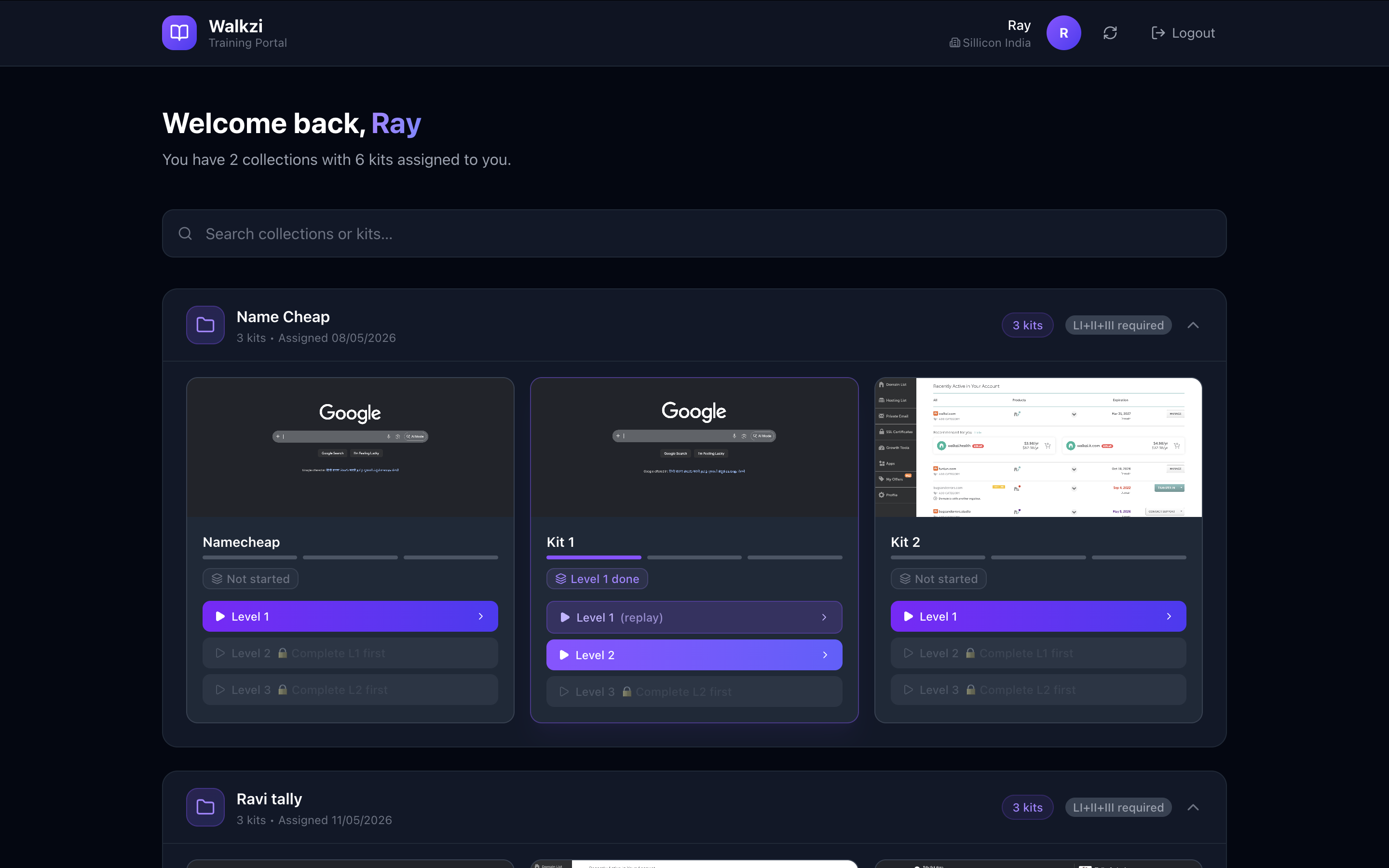The image size is (1389, 868).
Task: Open the Kit 1 Google thumbnail
Action: pos(694,447)
